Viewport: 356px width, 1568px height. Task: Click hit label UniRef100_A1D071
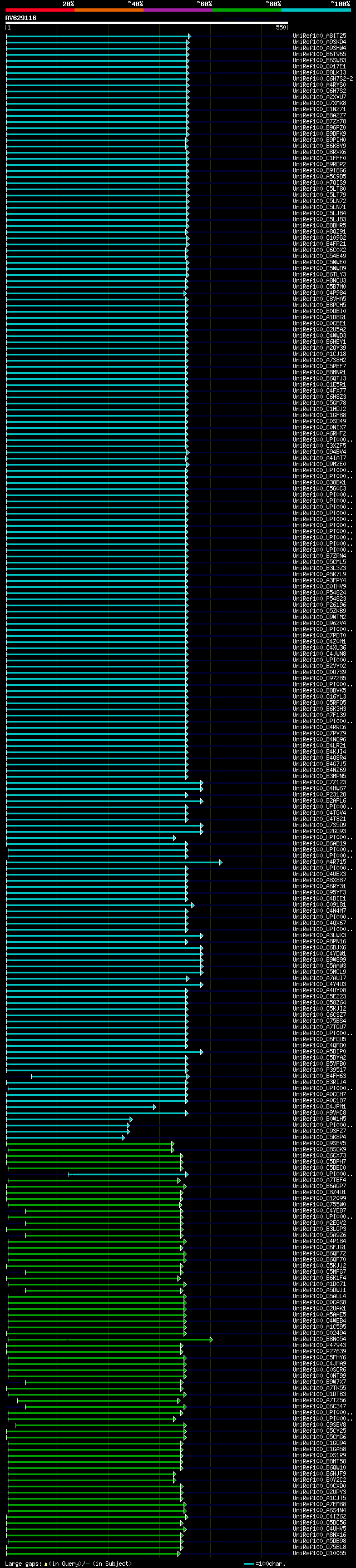319,1284
